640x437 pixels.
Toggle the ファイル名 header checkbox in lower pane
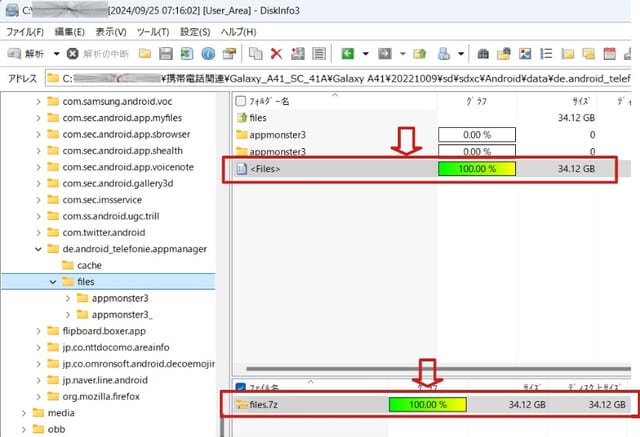pyautogui.click(x=240, y=386)
